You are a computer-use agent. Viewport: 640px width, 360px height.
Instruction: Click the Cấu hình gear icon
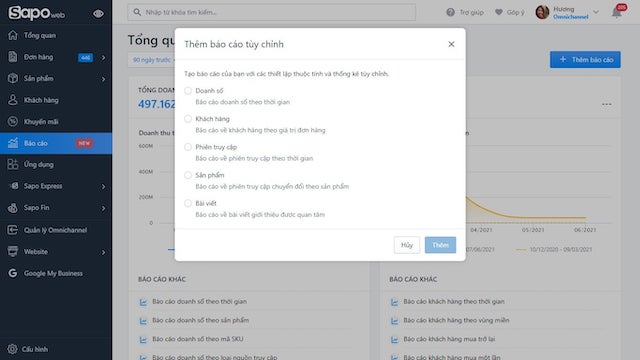pyautogui.click(x=13, y=349)
